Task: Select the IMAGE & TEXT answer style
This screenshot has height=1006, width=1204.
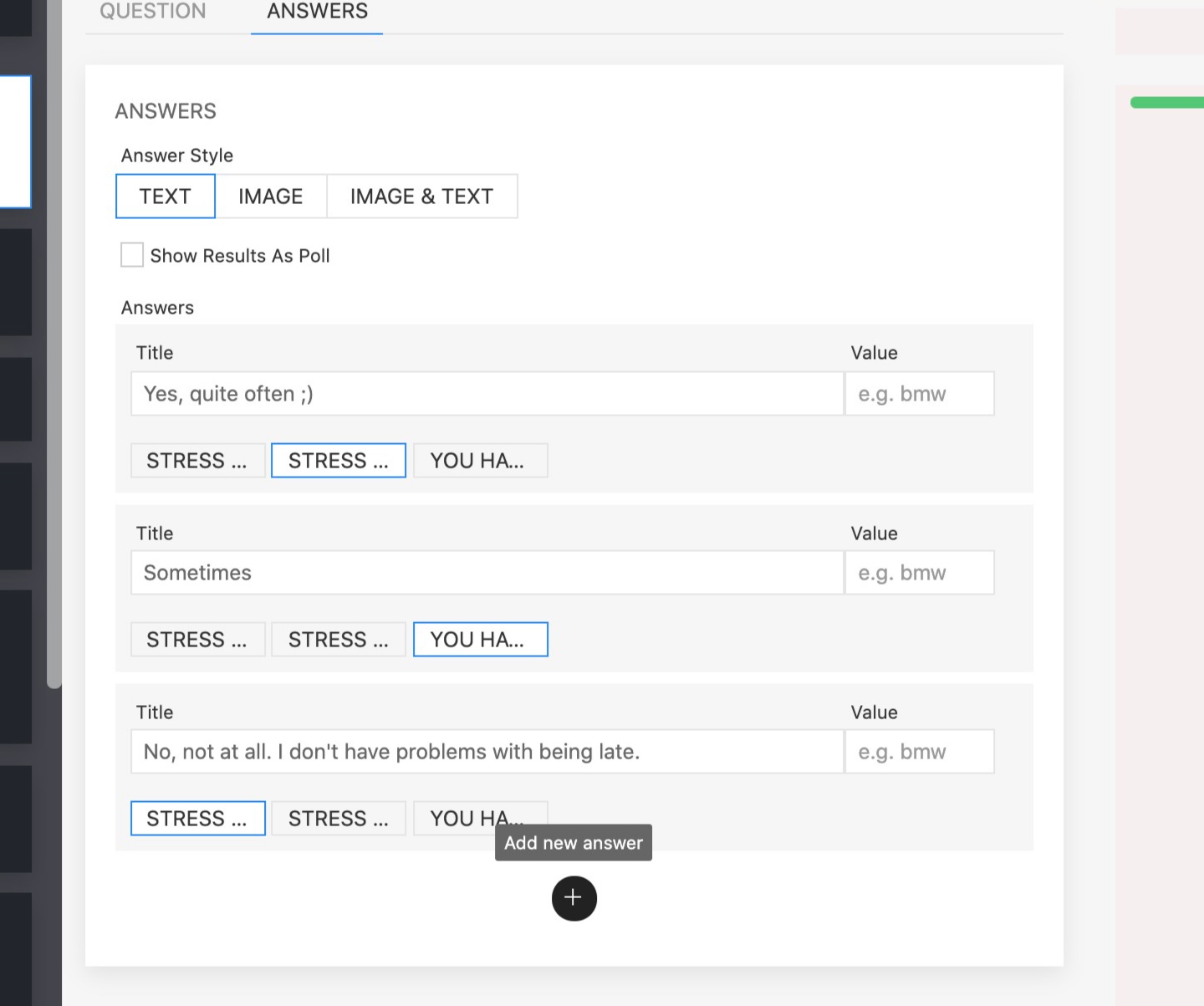Action: (x=421, y=197)
